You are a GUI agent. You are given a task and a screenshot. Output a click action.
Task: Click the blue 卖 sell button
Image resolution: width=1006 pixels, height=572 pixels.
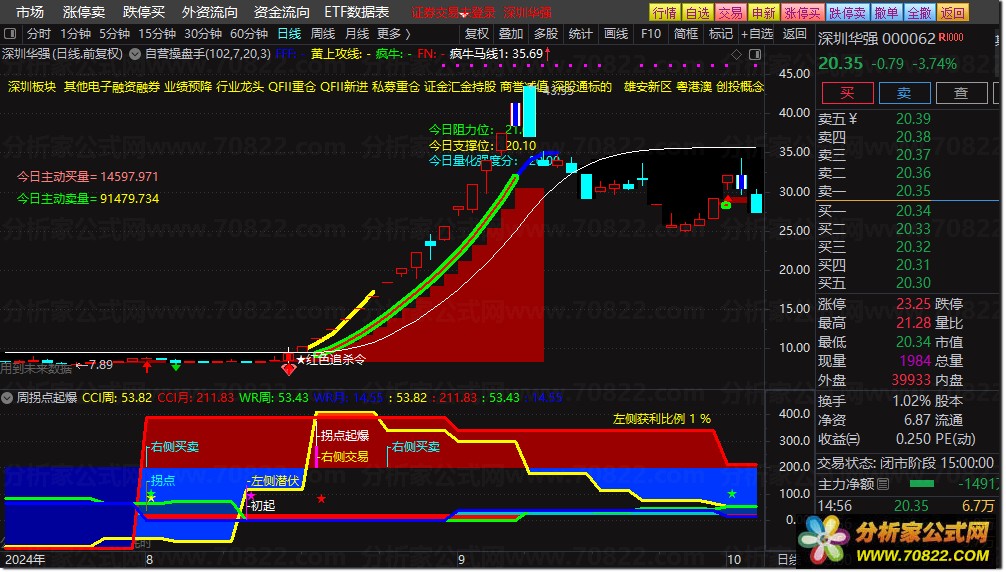click(905, 93)
